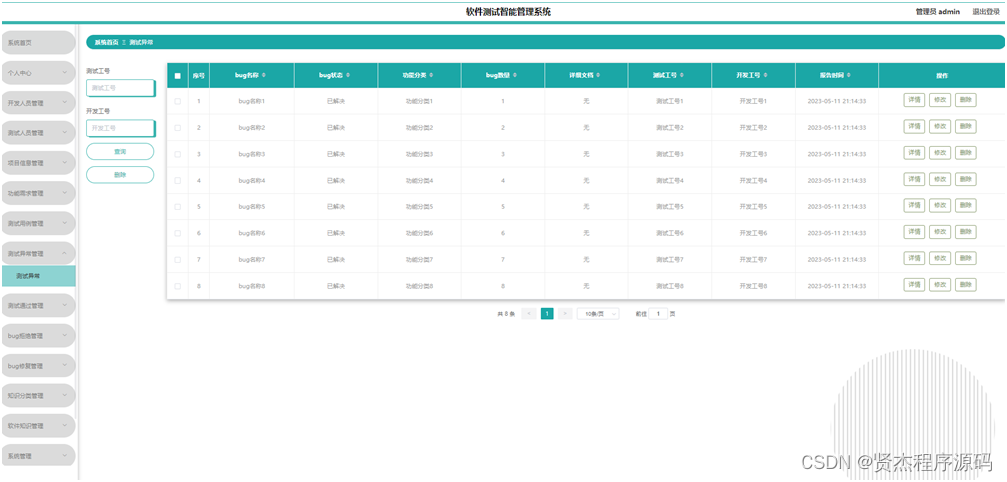The image size is (1007, 482).
Task: Sort by 报告时间 using its sort icon
Action: tap(848, 76)
